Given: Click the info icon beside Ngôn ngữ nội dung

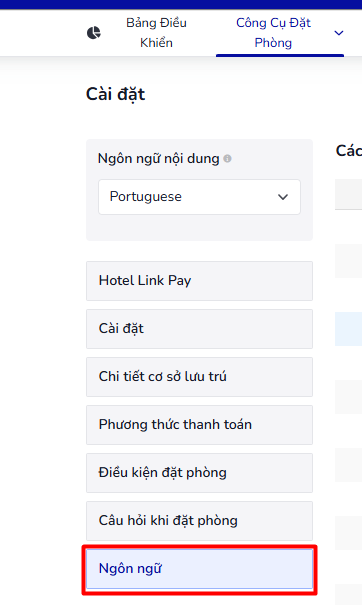Looking at the screenshot, I should coord(228,159).
